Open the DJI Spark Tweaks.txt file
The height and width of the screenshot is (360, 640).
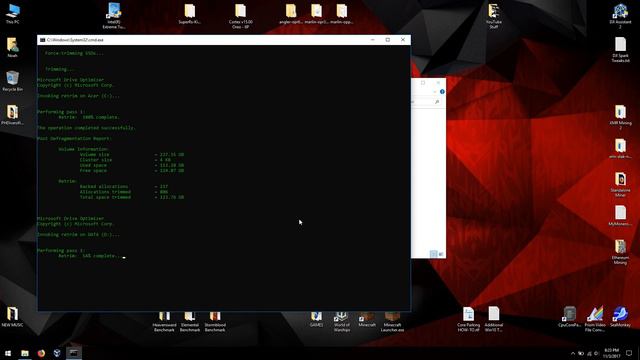click(x=620, y=49)
